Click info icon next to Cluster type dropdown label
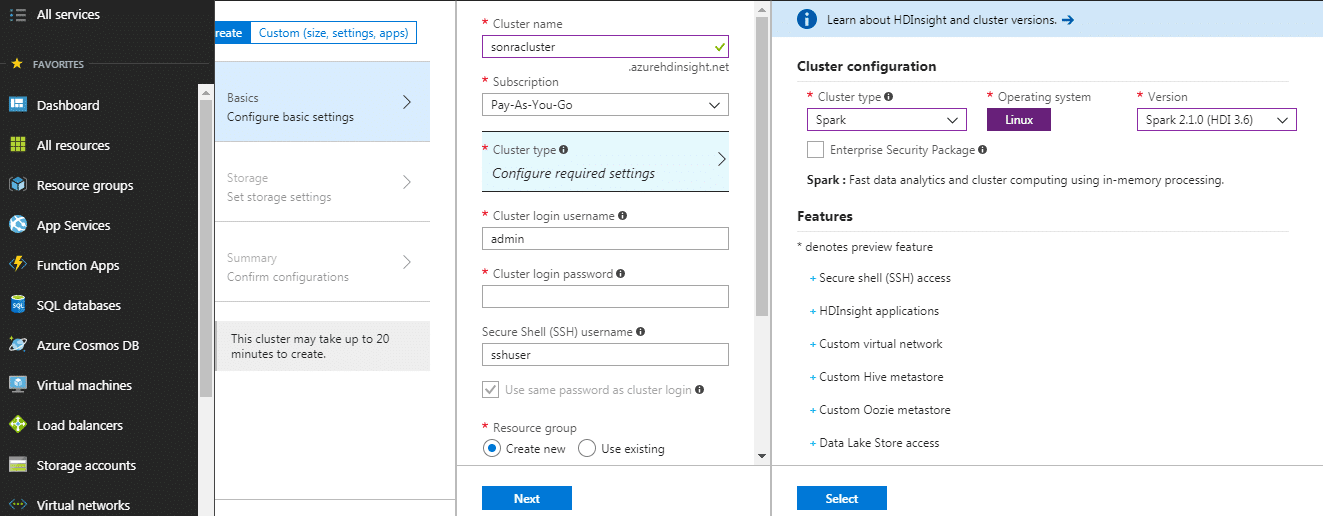Screen dimensions: 1323x516 click(x=889, y=97)
